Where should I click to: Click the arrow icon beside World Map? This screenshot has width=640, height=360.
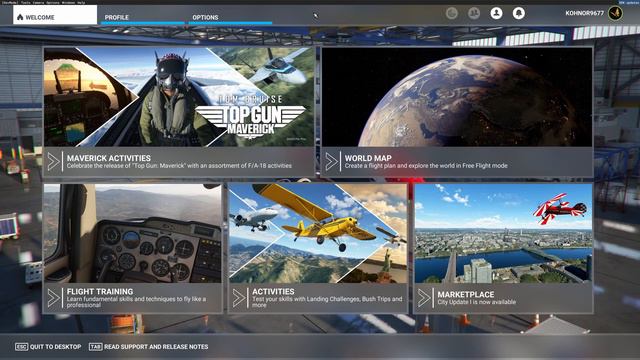pyautogui.click(x=331, y=162)
